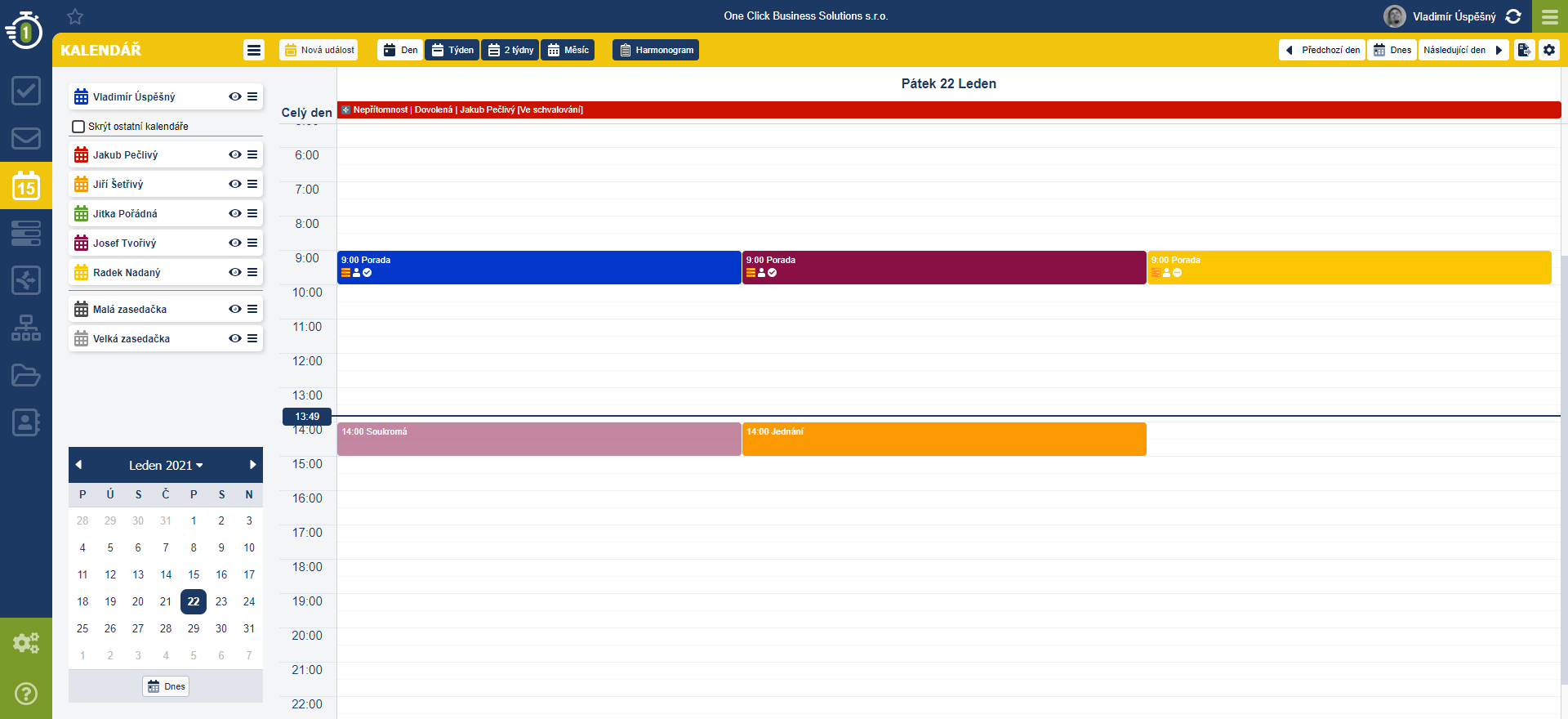Click Radek Nadaný yellow calendar icon

click(x=81, y=272)
